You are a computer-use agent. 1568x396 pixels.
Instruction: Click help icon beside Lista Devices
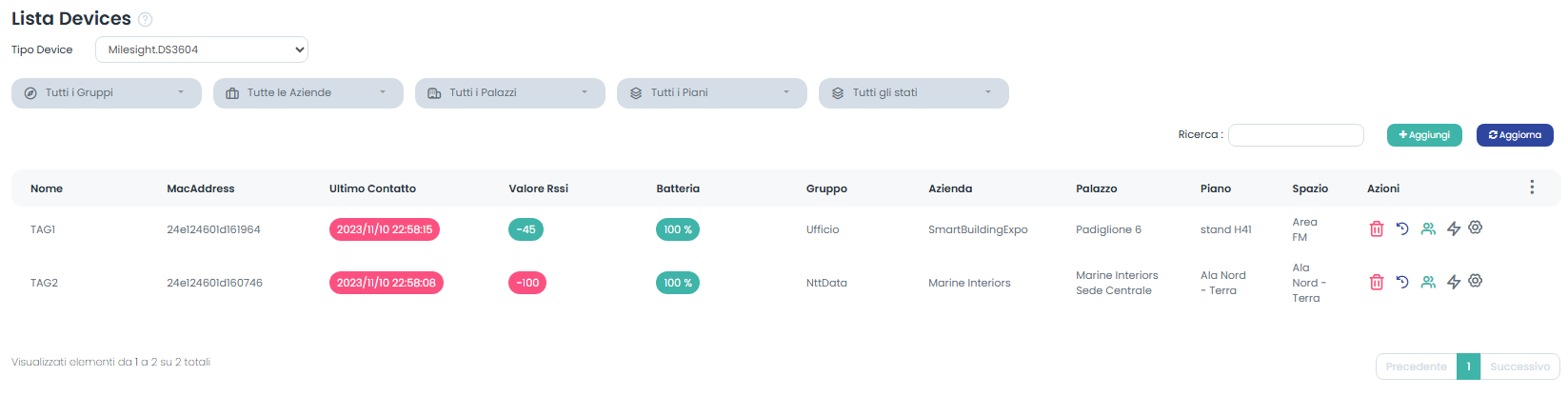tap(146, 20)
